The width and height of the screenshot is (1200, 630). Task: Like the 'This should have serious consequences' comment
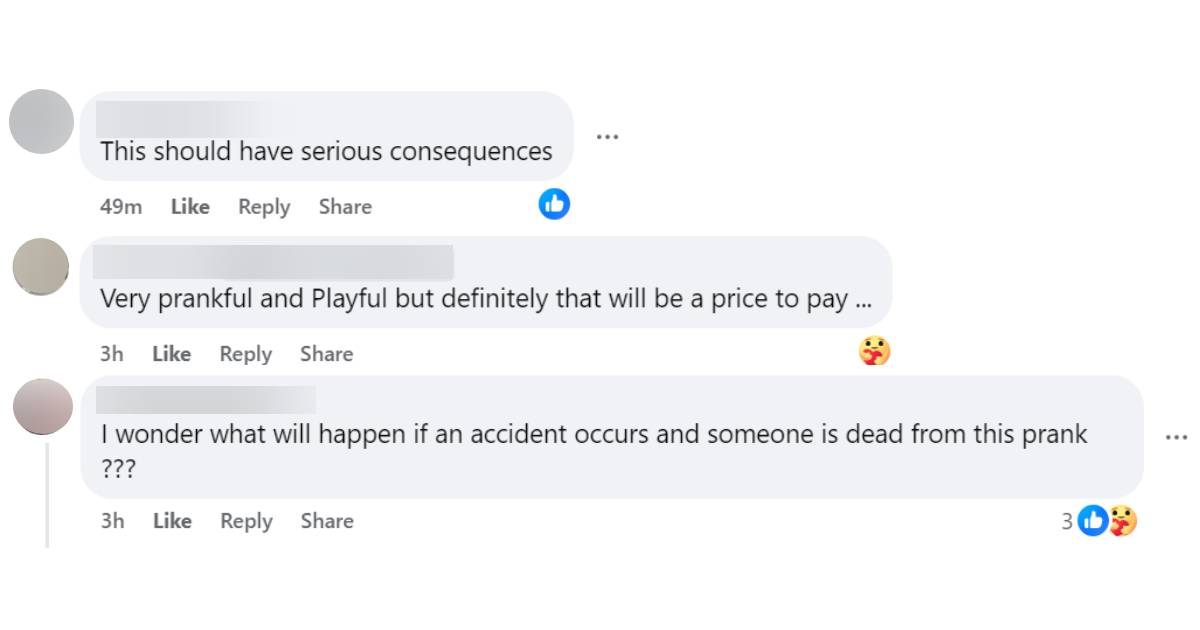coord(190,207)
